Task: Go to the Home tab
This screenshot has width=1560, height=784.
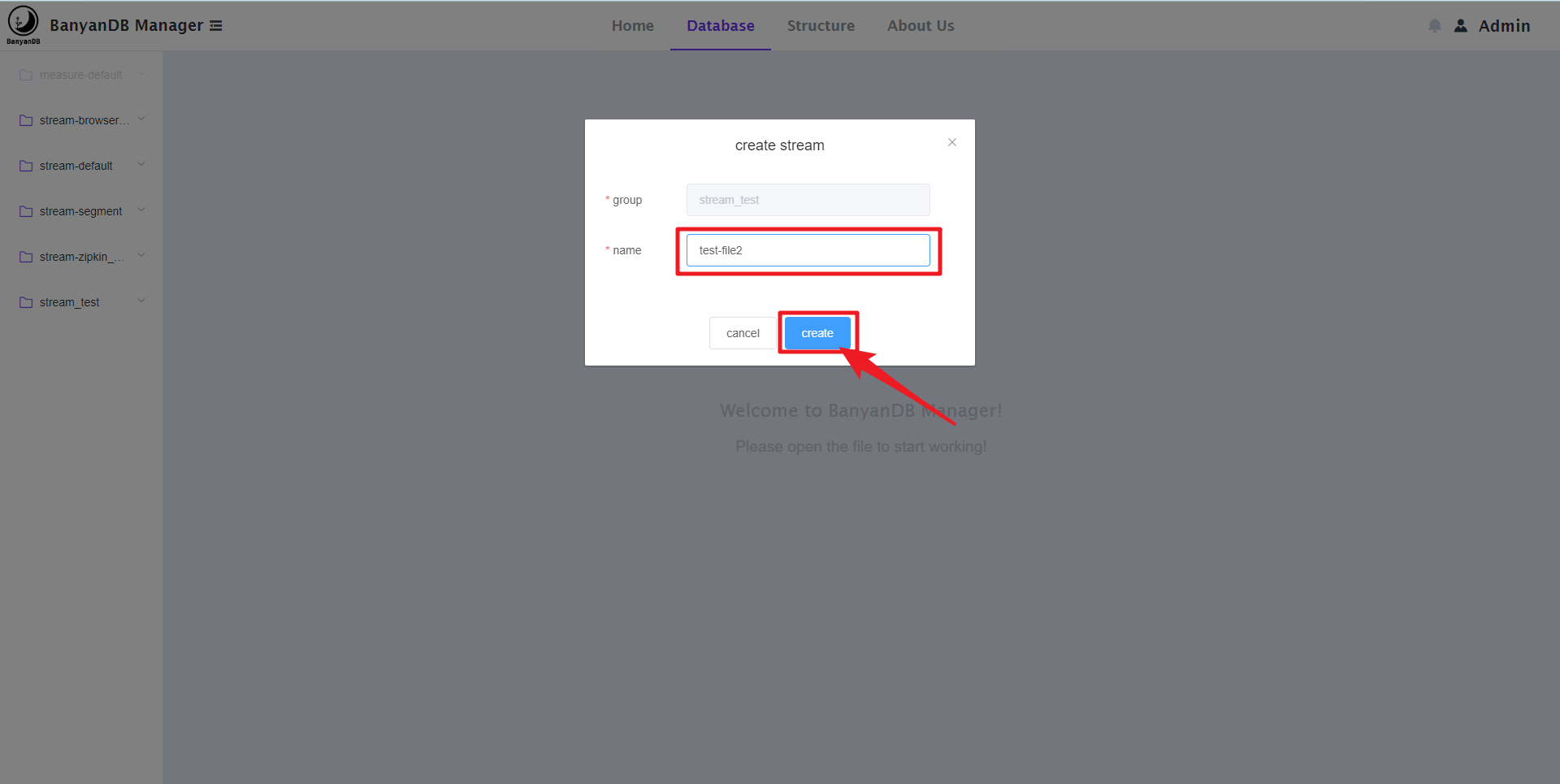Action: [x=633, y=26]
